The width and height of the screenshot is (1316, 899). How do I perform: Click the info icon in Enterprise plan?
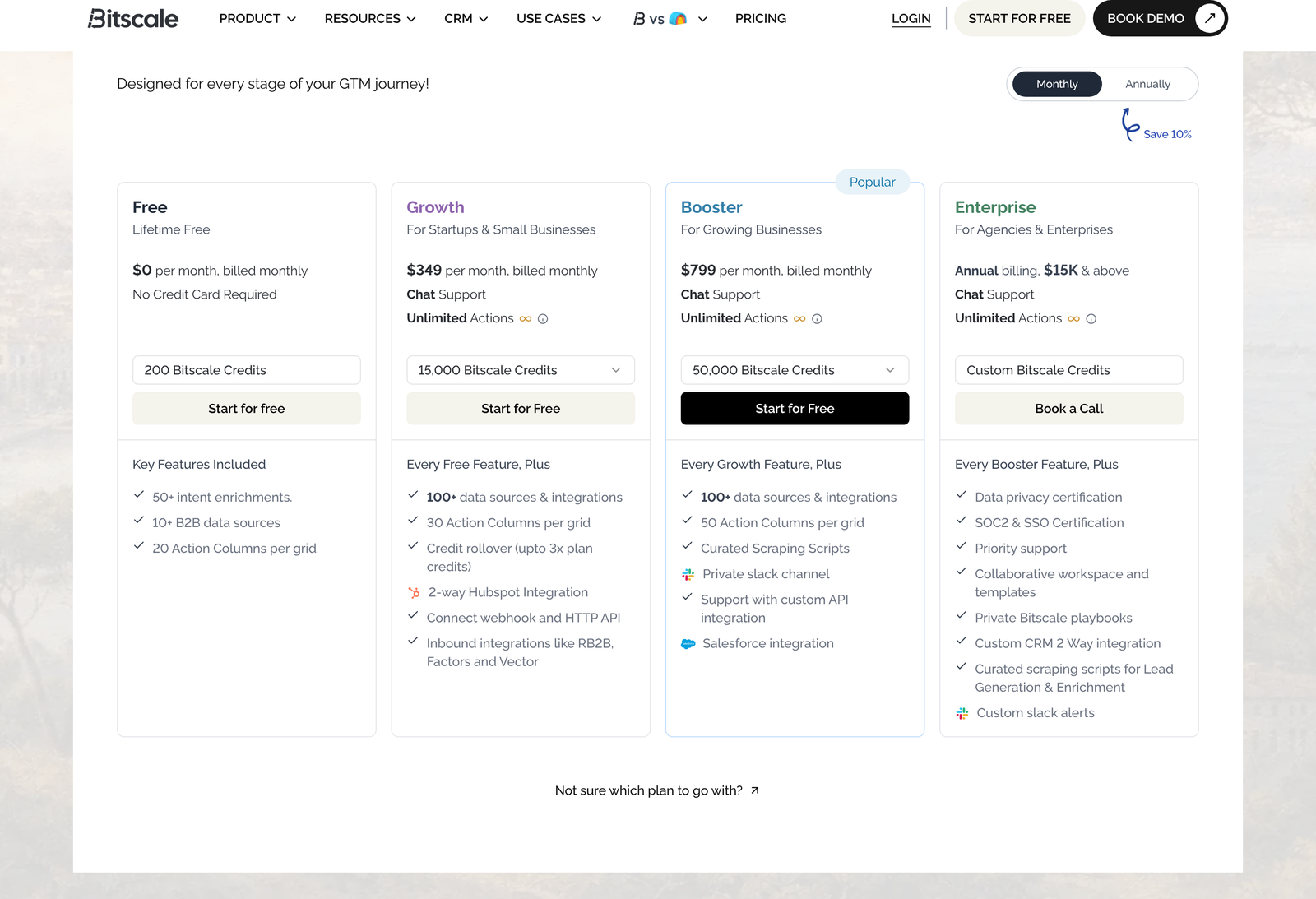[1091, 319]
